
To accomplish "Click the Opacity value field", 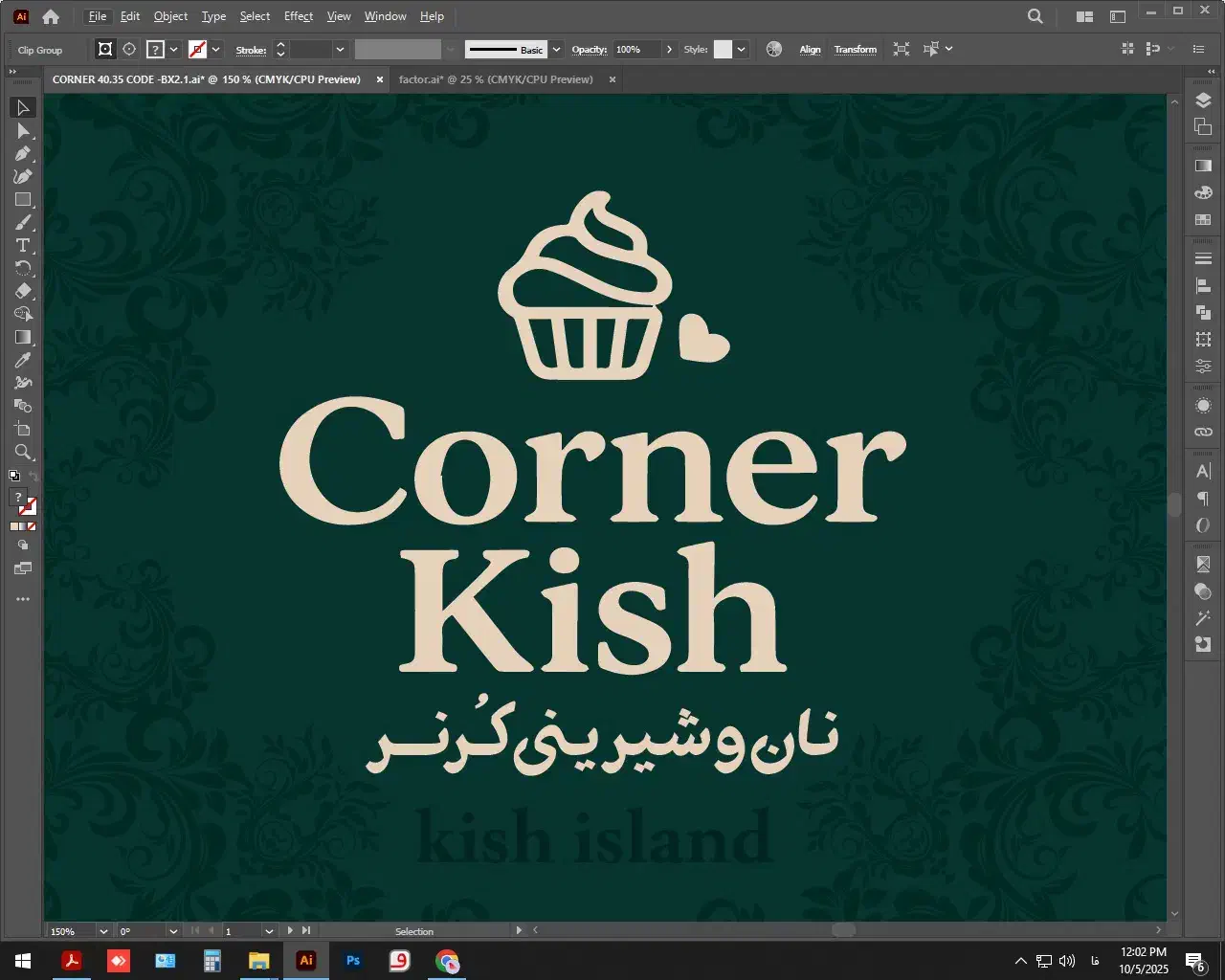I will pos(635,50).
